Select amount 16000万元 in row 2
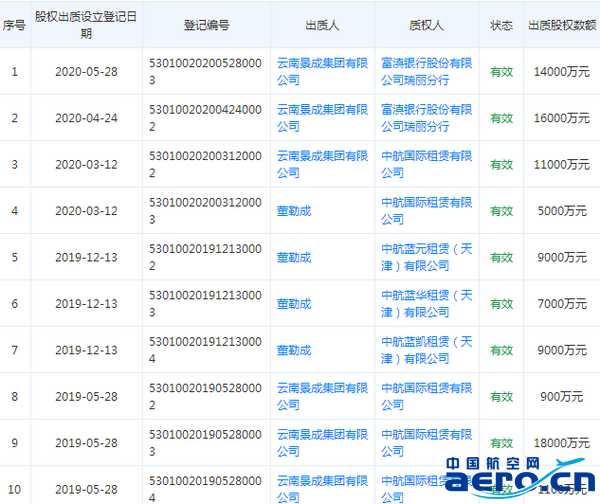 [562, 118]
